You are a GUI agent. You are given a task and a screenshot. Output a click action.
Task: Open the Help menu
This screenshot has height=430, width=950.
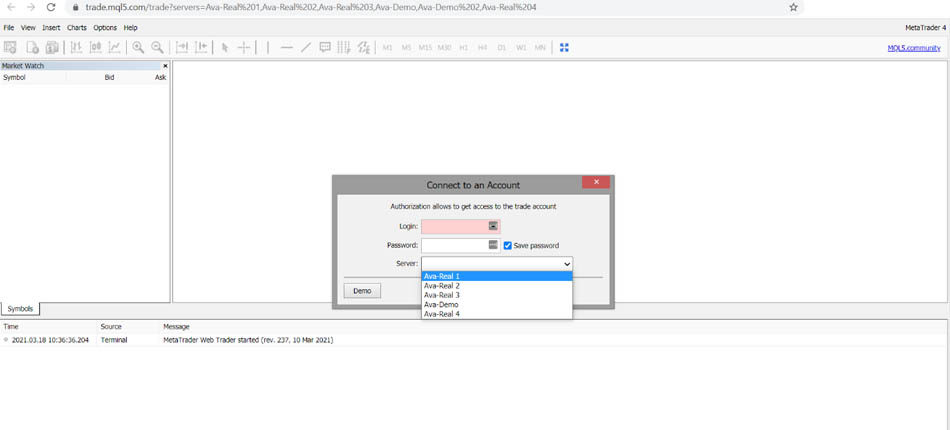[x=130, y=28]
